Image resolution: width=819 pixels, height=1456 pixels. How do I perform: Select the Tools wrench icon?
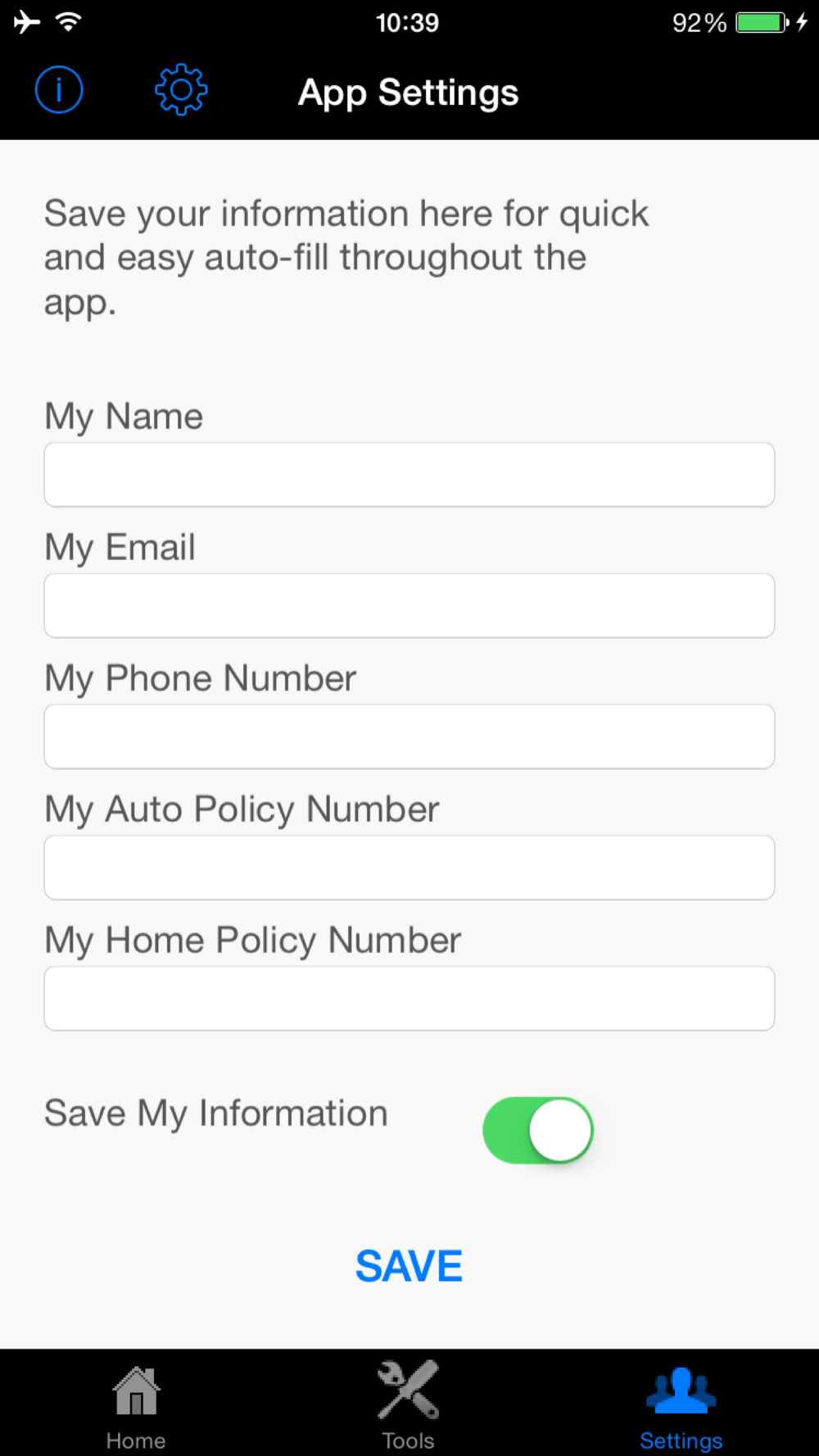(408, 1390)
